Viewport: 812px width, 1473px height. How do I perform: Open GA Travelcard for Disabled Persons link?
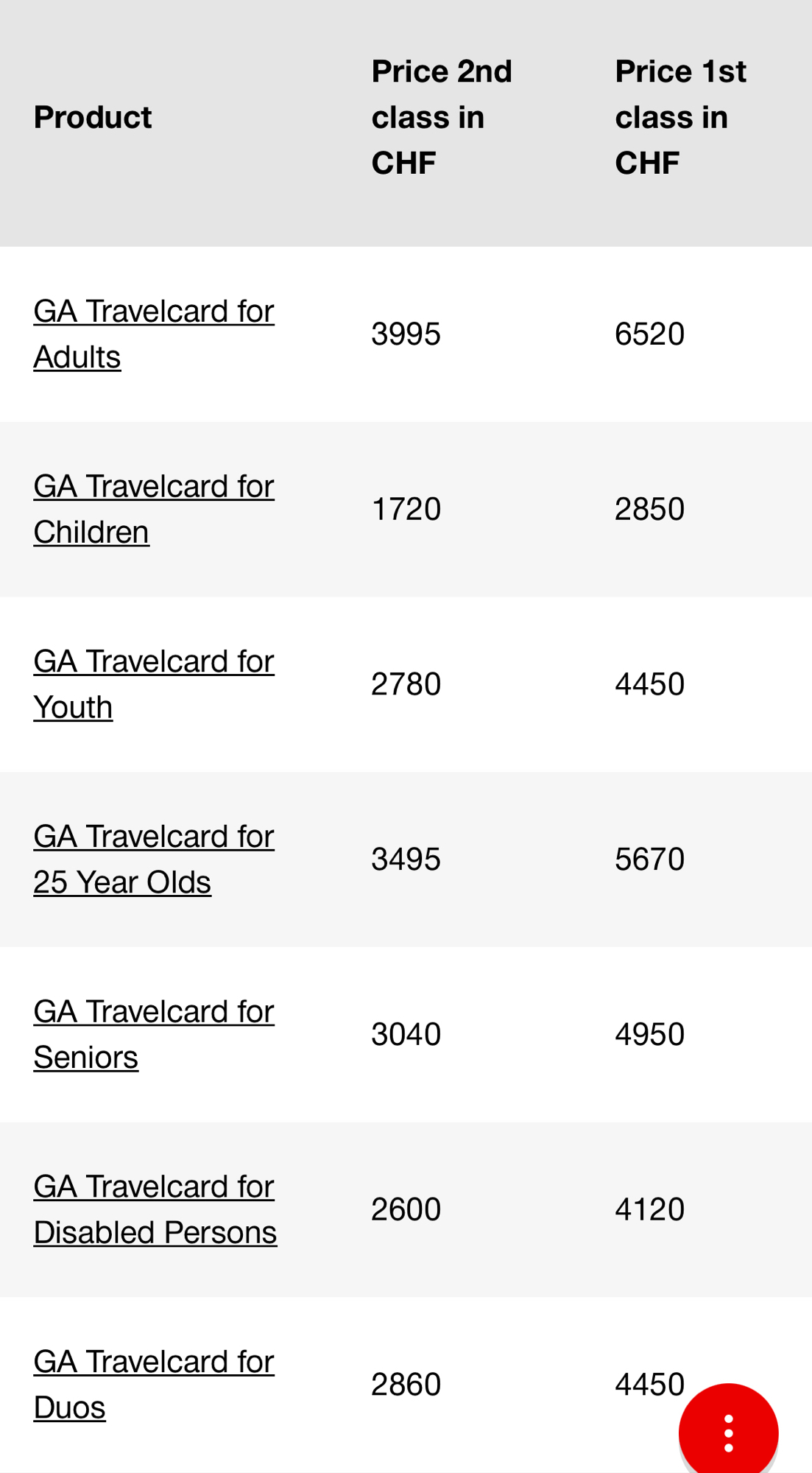[155, 1209]
